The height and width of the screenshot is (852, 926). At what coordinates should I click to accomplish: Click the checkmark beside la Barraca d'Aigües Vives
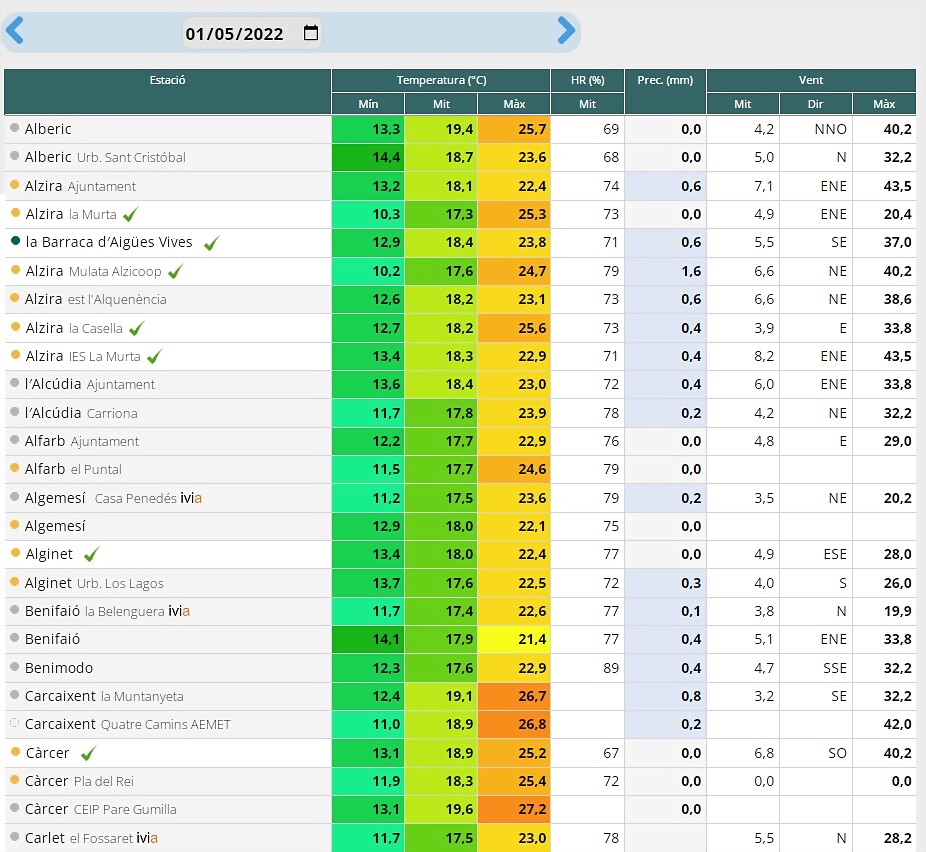[211, 243]
